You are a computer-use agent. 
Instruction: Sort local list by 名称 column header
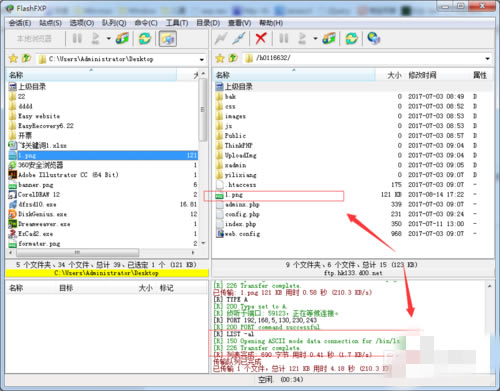(x=92, y=75)
